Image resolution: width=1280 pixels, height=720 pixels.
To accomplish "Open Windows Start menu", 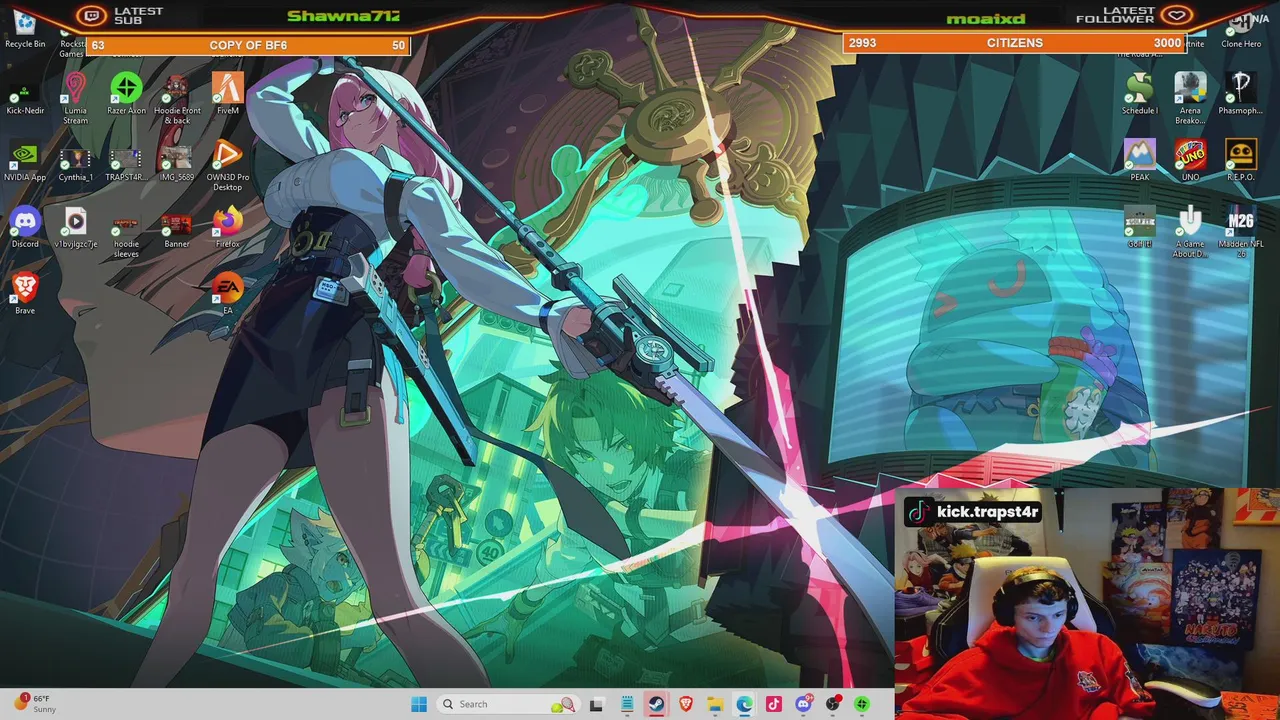I will coord(419,704).
